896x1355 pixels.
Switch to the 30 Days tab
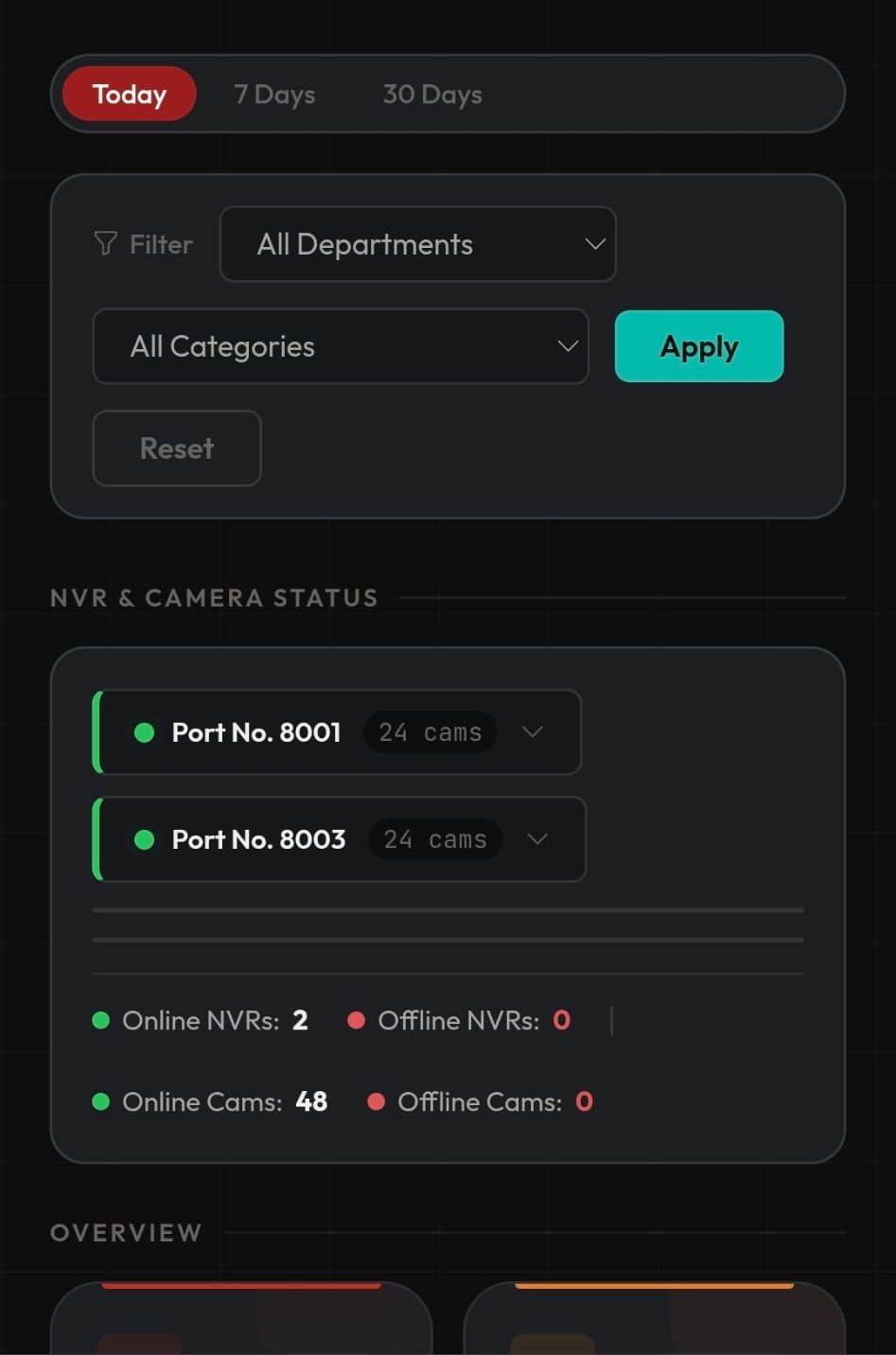coord(432,95)
